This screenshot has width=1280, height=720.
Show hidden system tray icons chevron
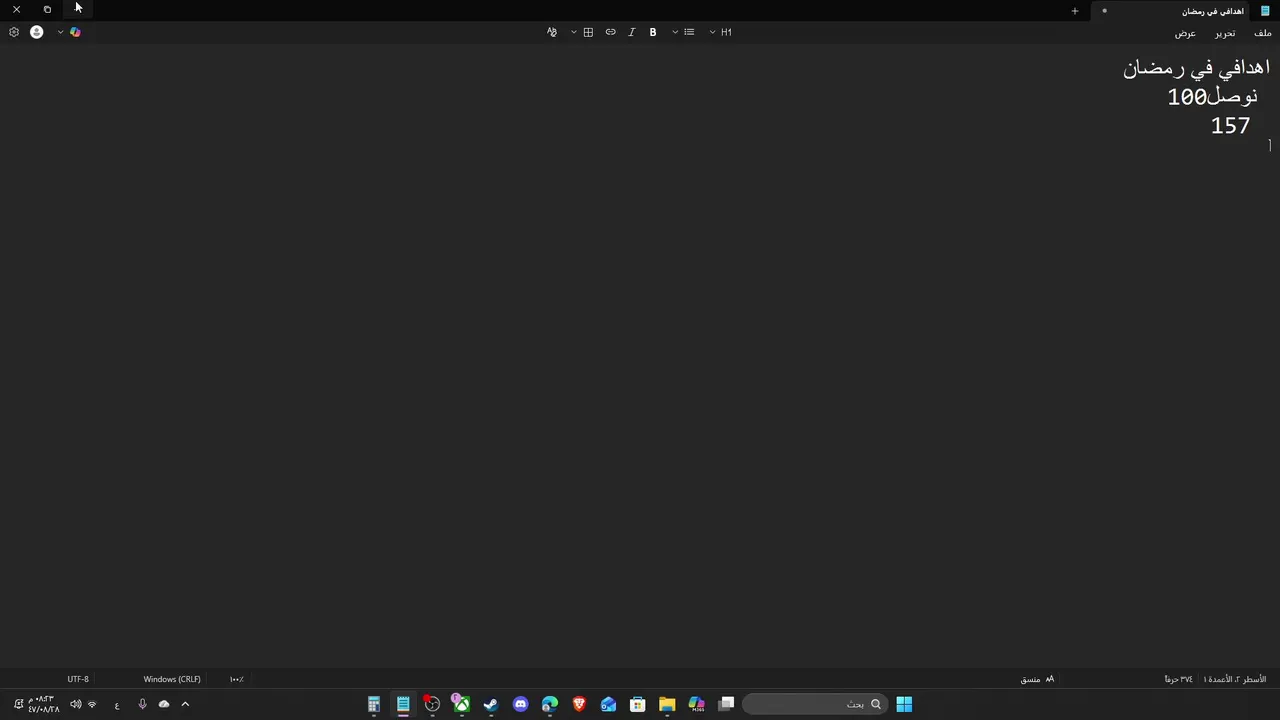point(185,704)
